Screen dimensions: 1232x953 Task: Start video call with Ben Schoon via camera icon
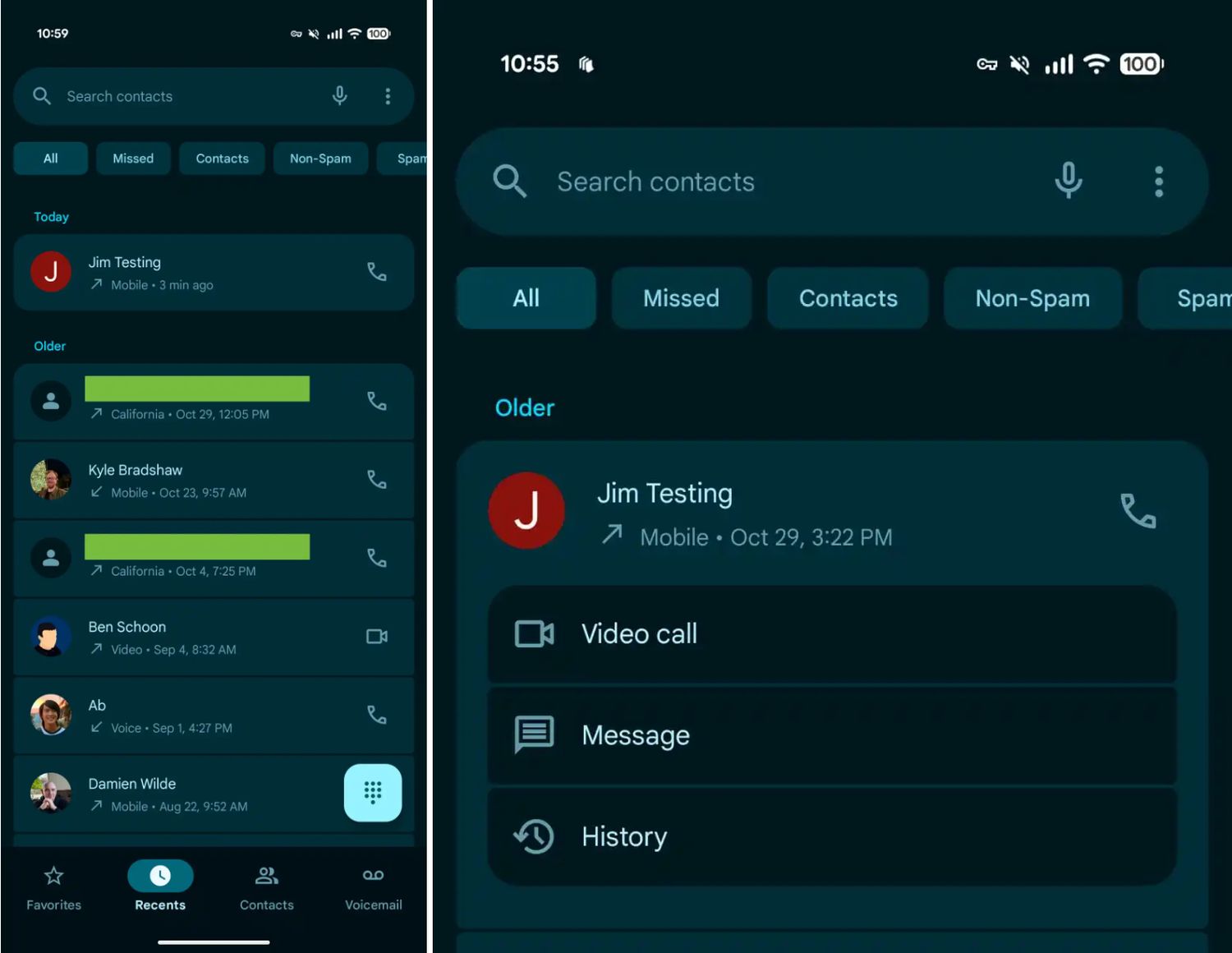pyautogui.click(x=376, y=637)
